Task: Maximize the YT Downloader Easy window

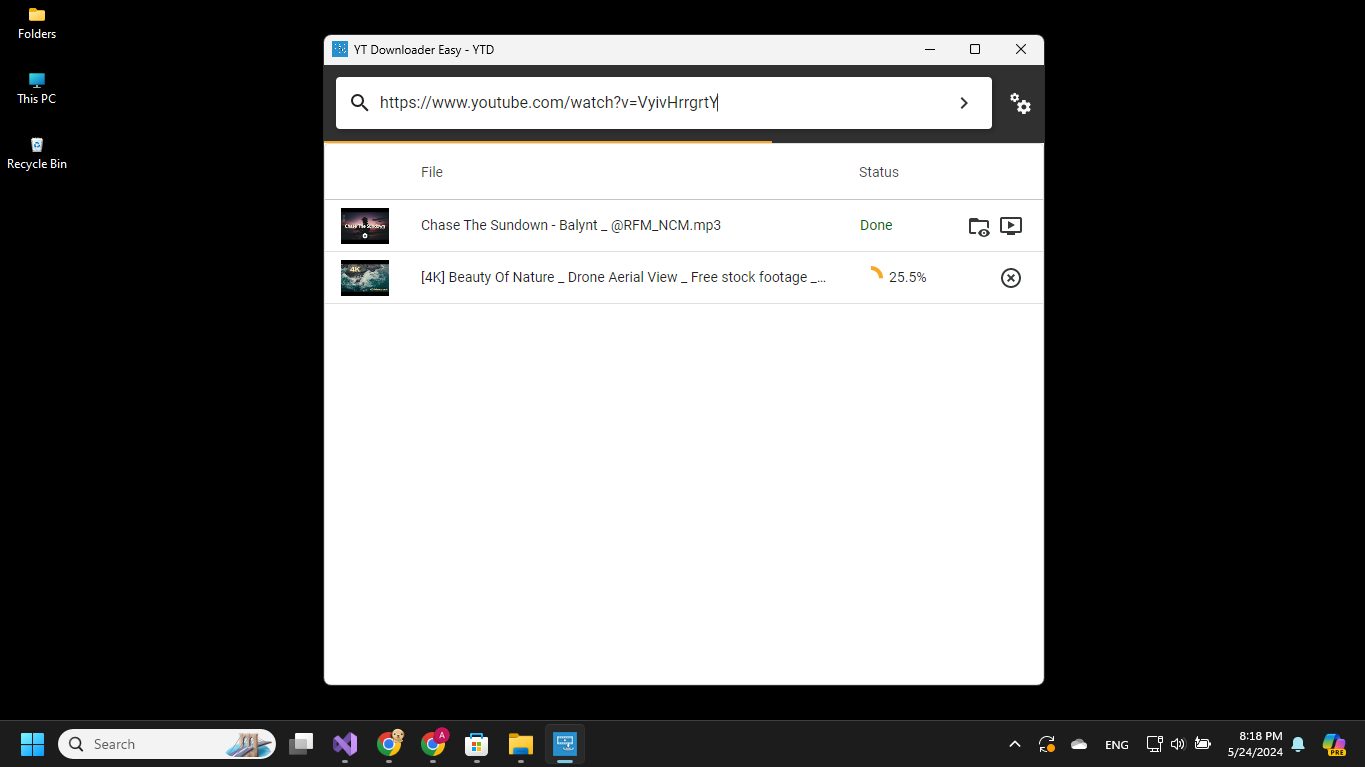Action: pyautogui.click(x=975, y=49)
